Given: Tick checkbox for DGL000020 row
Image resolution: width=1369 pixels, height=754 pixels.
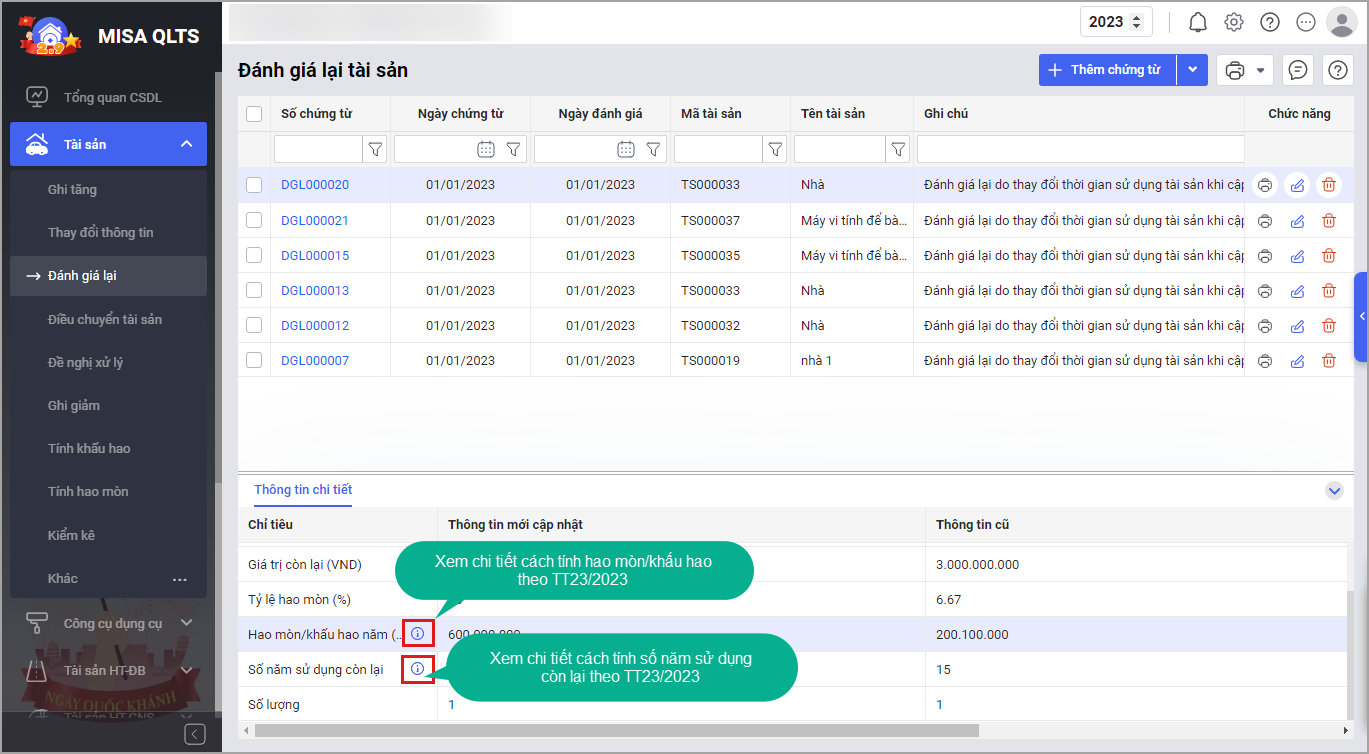Looking at the screenshot, I should [254, 185].
